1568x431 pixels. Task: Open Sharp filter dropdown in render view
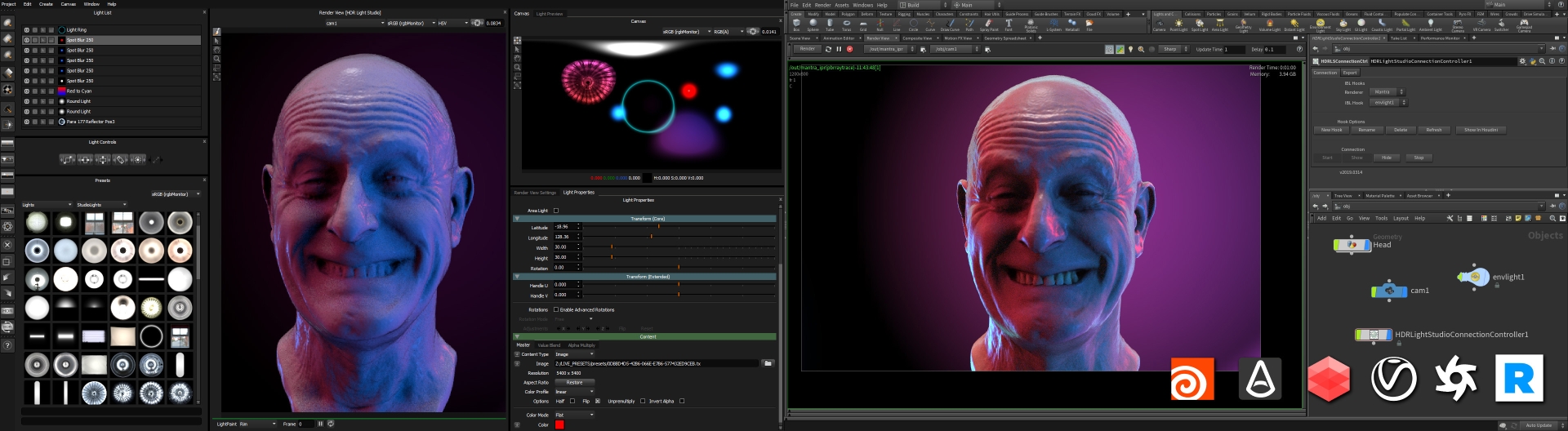[1174, 49]
